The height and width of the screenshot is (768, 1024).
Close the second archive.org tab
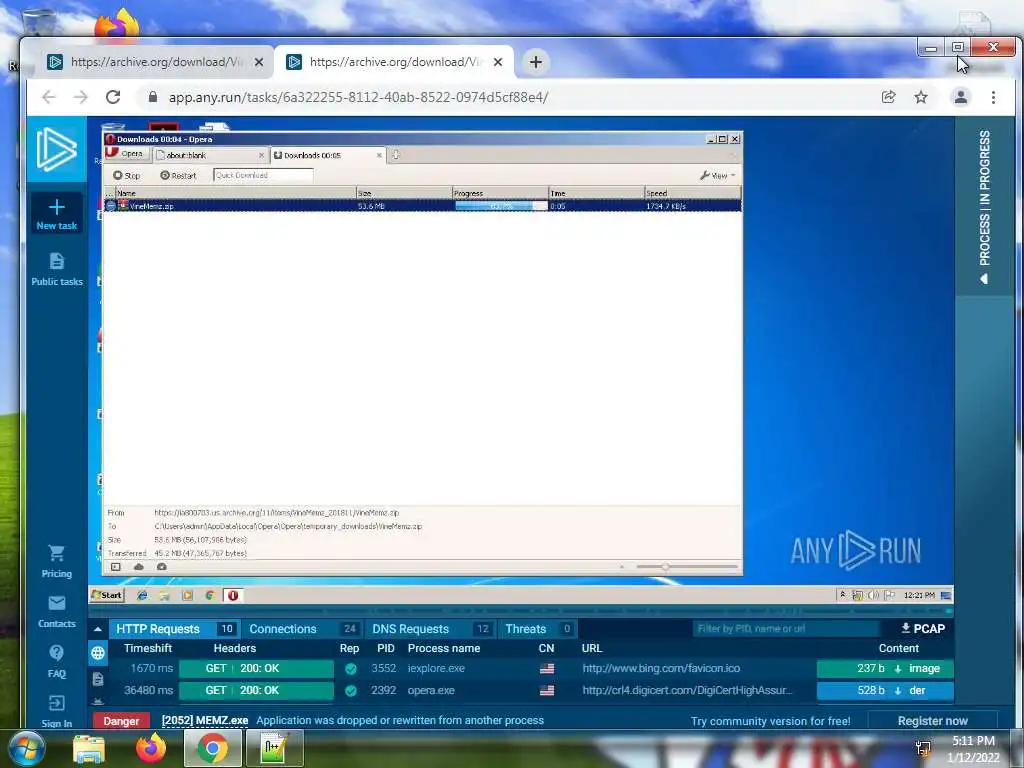coord(498,62)
